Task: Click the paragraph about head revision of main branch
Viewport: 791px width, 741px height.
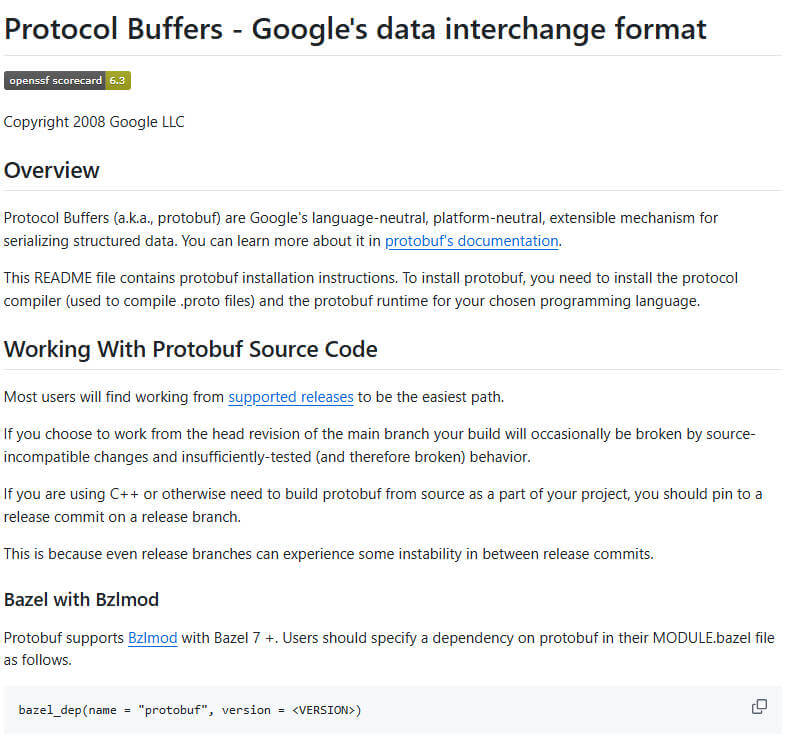Action: pos(379,445)
